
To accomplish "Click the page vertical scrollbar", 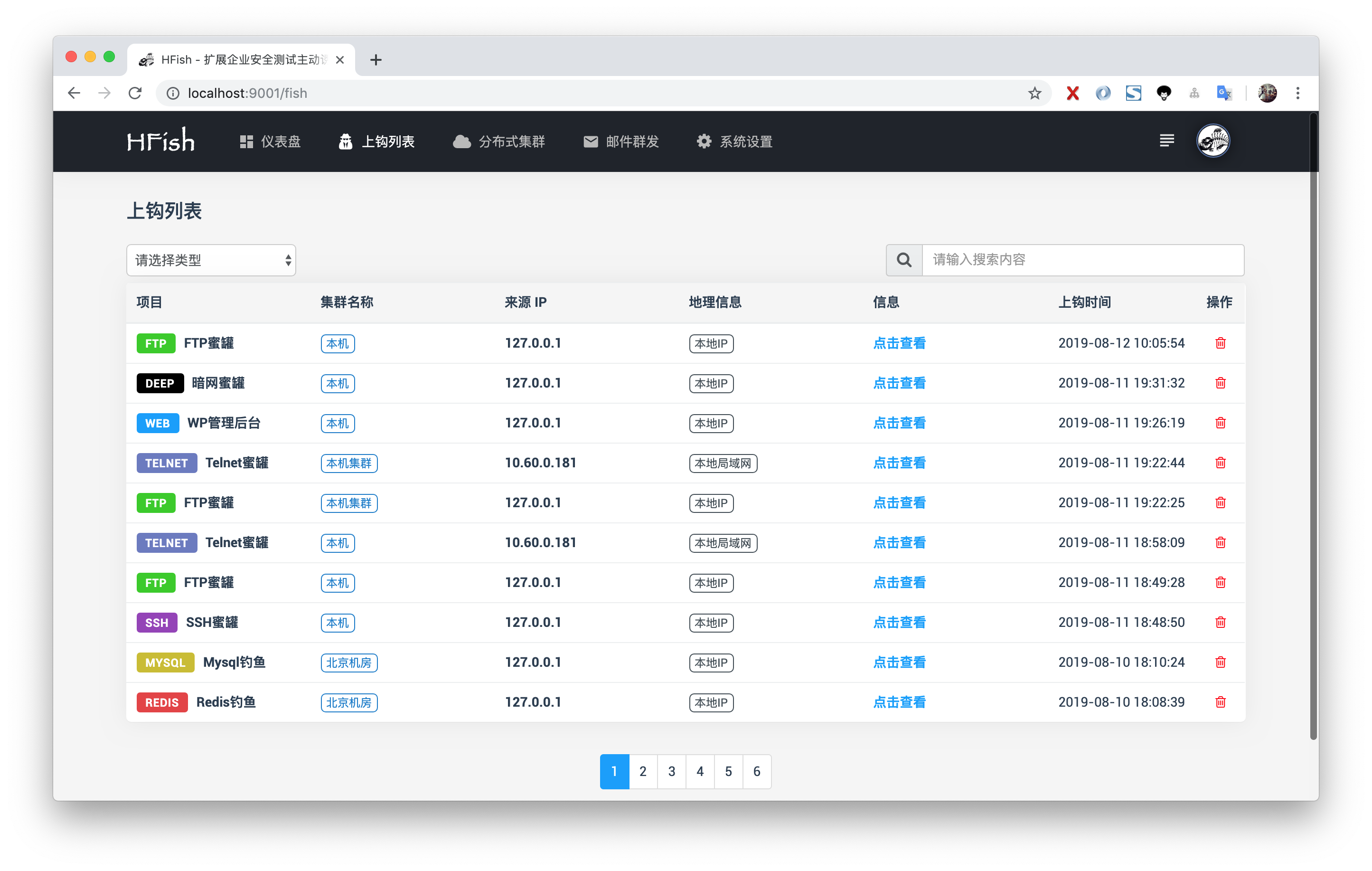I will 1313,427.
